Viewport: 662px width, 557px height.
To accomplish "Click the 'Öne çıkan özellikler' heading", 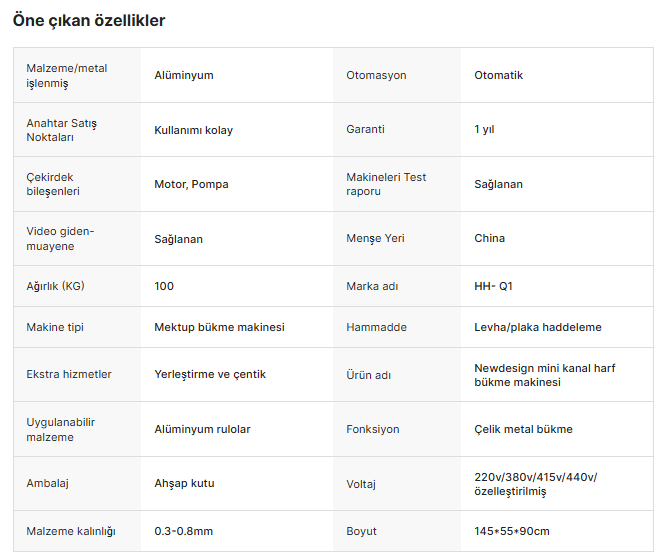I will tap(89, 20).
